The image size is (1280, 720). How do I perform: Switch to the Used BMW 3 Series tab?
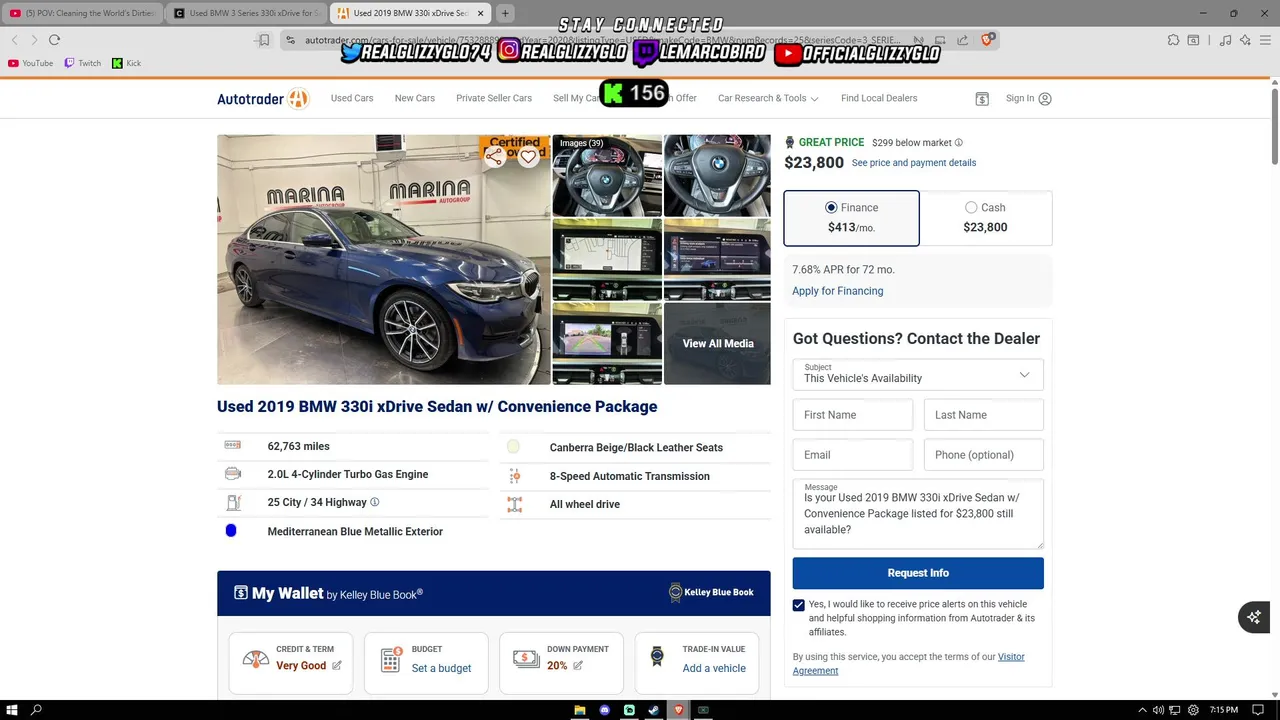tap(247, 13)
